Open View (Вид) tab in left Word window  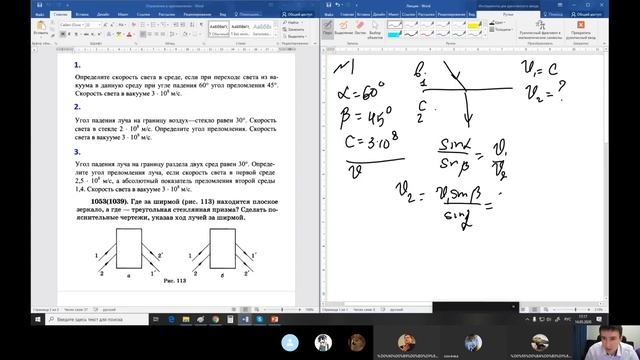pos(222,14)
